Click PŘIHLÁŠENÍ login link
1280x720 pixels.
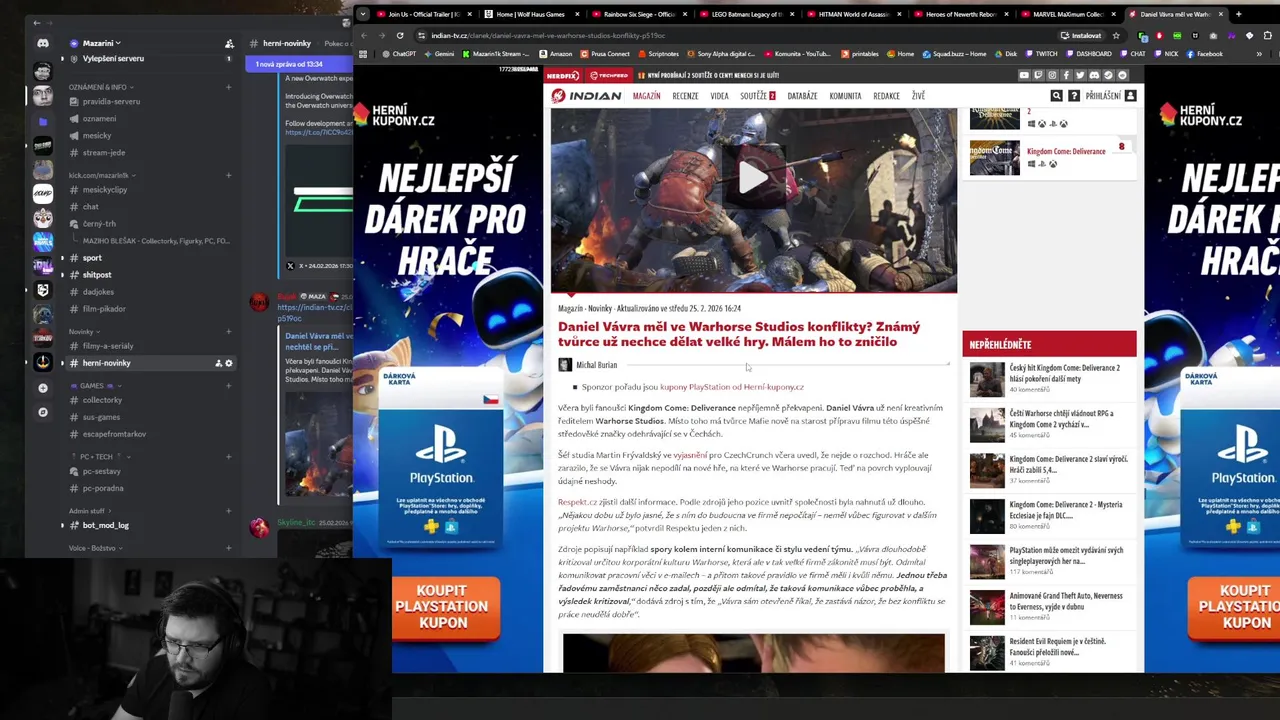(x=1103, y=96)
